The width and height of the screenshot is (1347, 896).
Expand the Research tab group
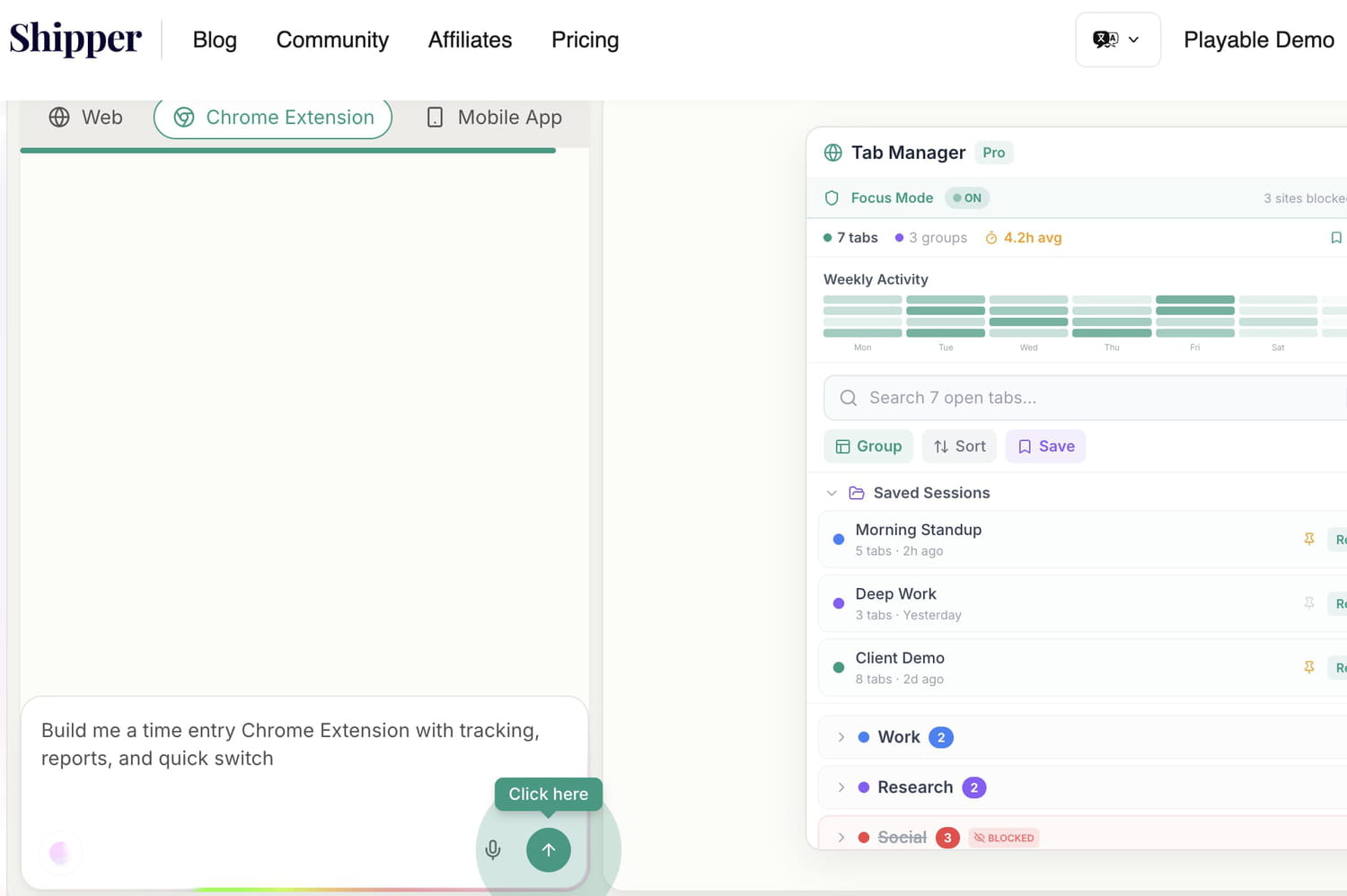(x=841, y=787)
